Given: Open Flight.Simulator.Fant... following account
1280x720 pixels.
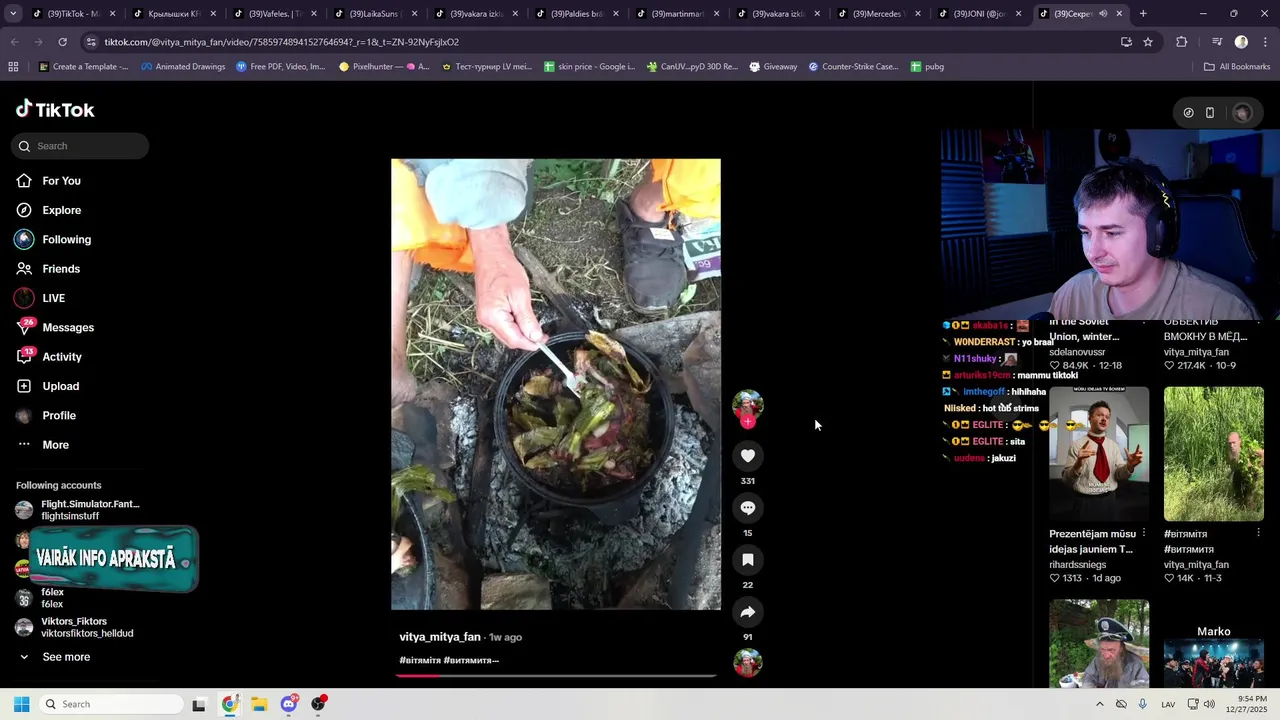Looking at the screenshot, I should click(78, 510).
